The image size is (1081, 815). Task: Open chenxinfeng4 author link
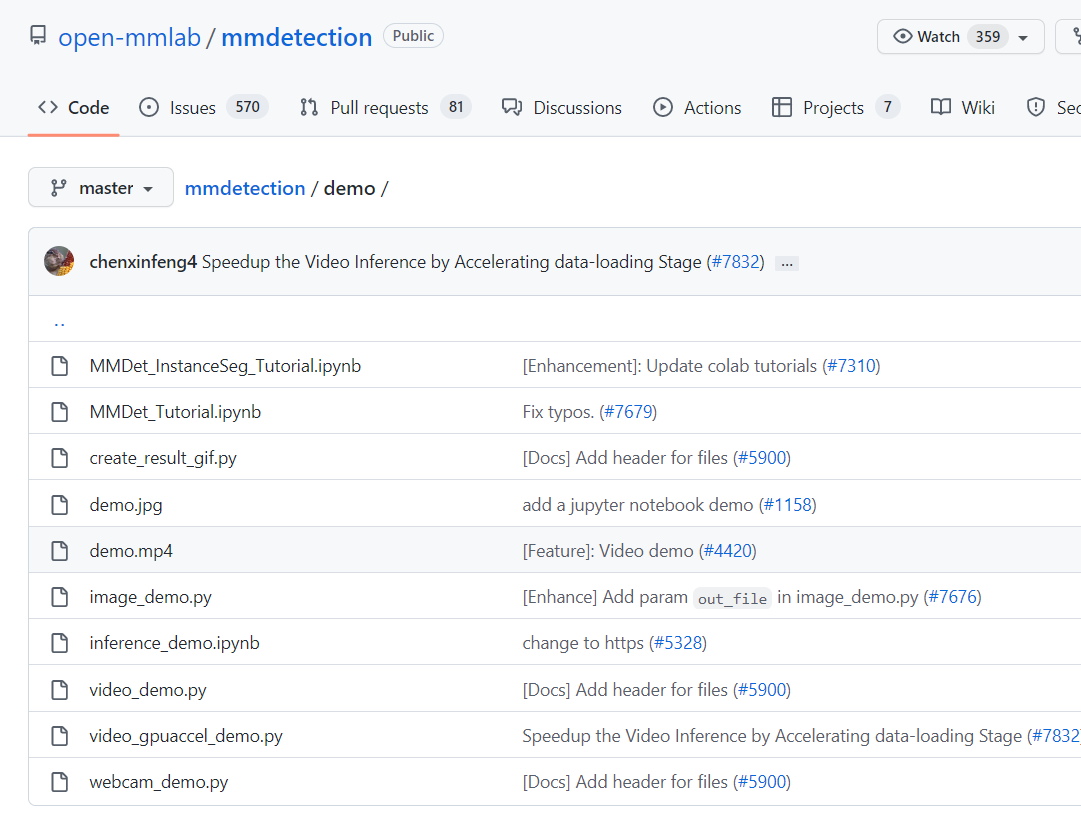(x=143, y=262)
